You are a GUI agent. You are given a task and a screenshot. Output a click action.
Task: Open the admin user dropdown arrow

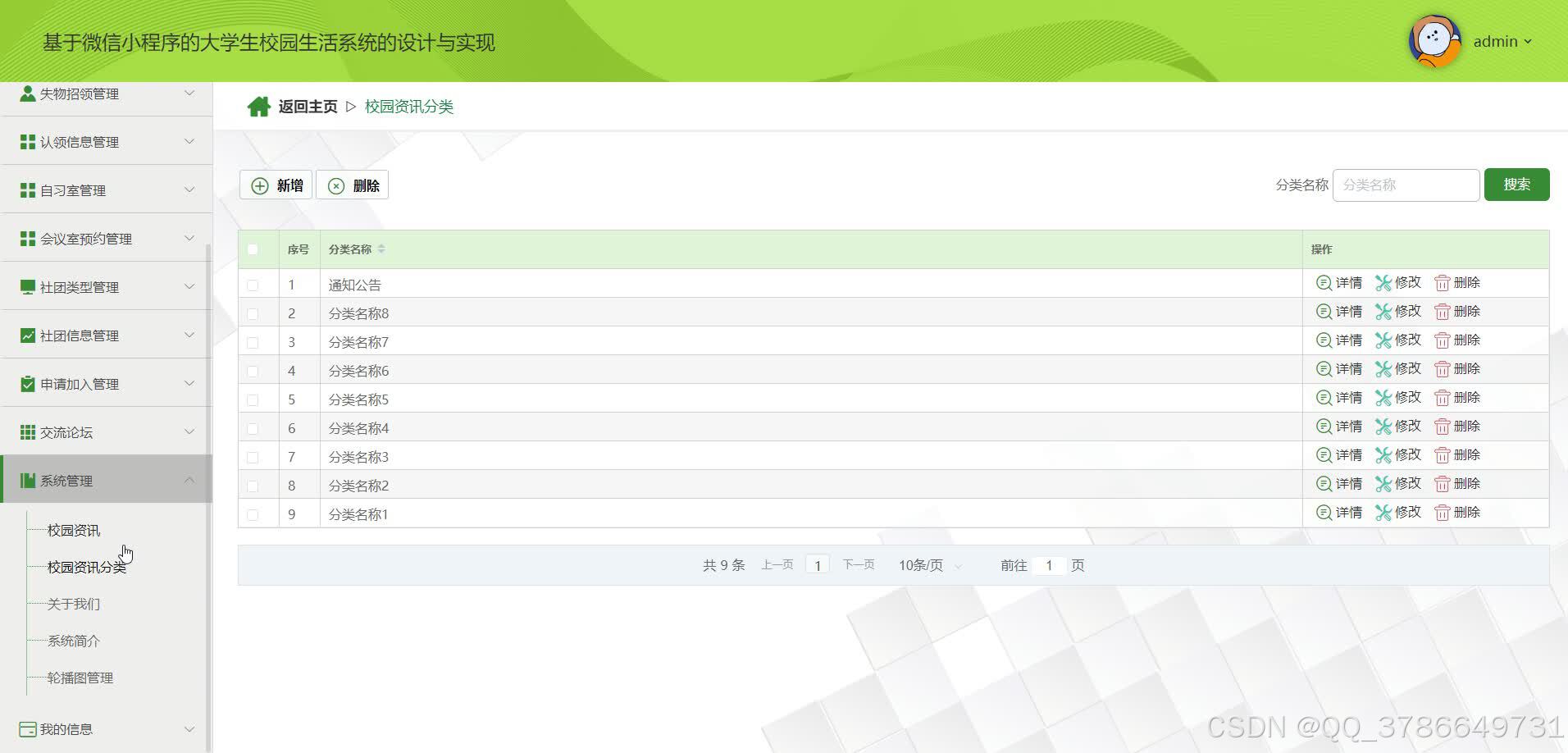click(1528, 42)
